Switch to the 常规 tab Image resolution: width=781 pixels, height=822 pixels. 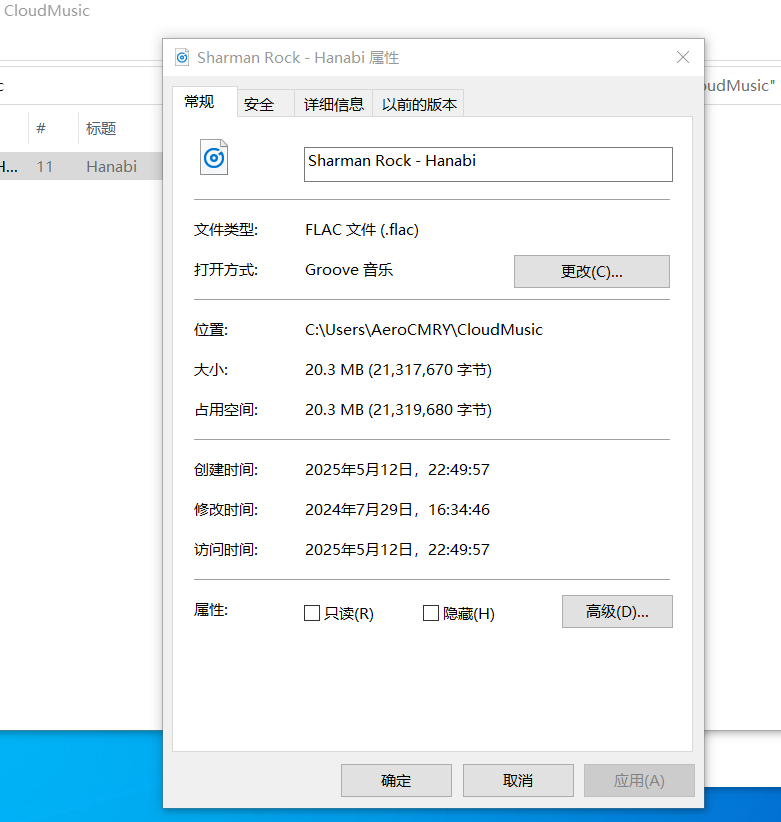204,102
